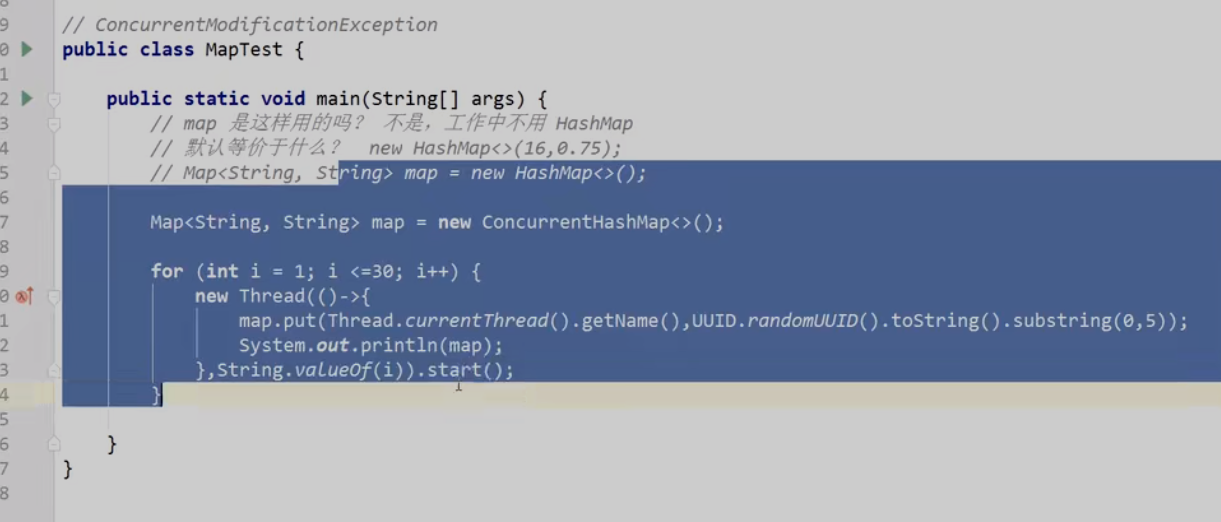Click fold end marker at main's closing brace

pyautogui.click(x=54, y=444)
